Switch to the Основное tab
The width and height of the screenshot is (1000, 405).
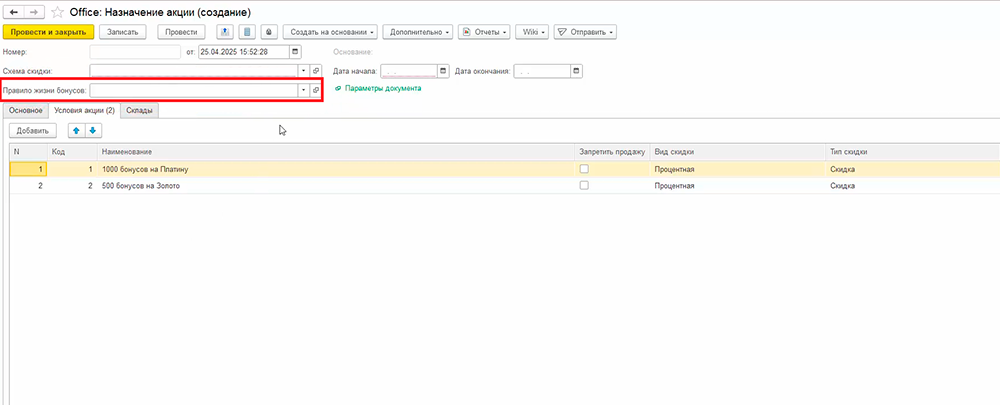click(x=25, y=110)
